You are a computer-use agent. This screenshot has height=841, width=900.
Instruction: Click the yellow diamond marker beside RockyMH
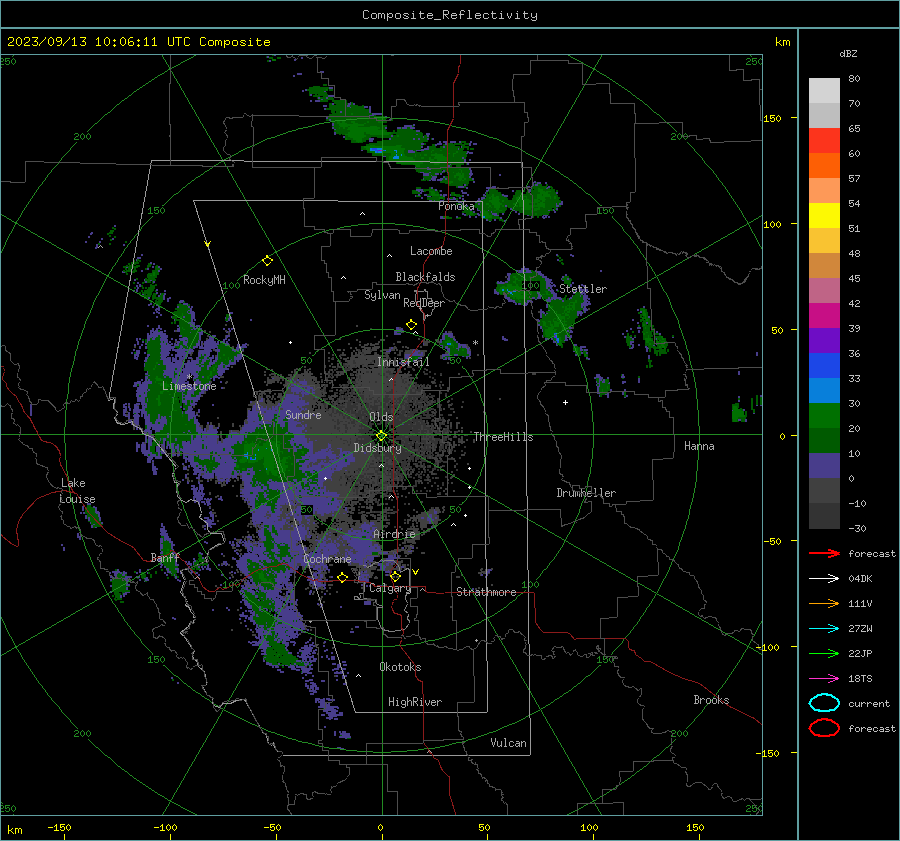(x=267, y=261)
